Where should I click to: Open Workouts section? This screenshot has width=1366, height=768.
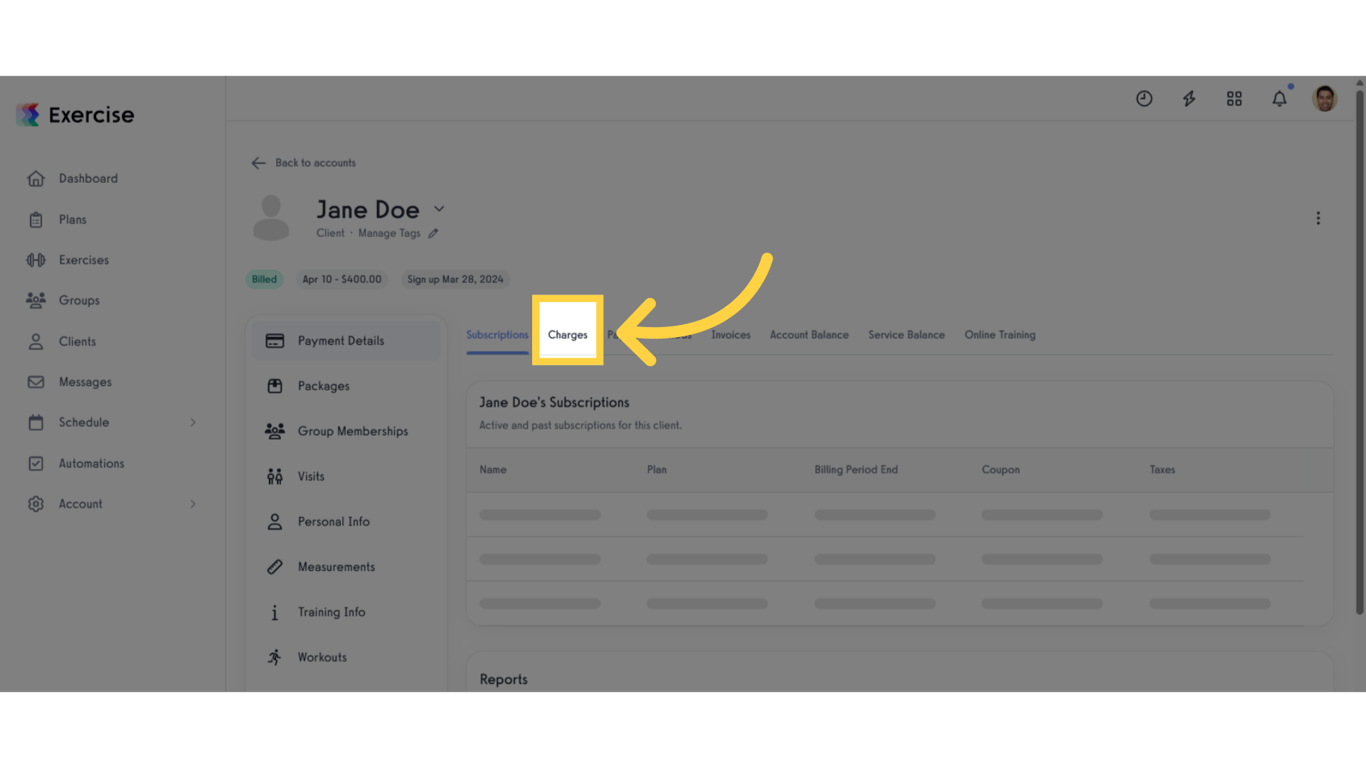tap(346, 657)
